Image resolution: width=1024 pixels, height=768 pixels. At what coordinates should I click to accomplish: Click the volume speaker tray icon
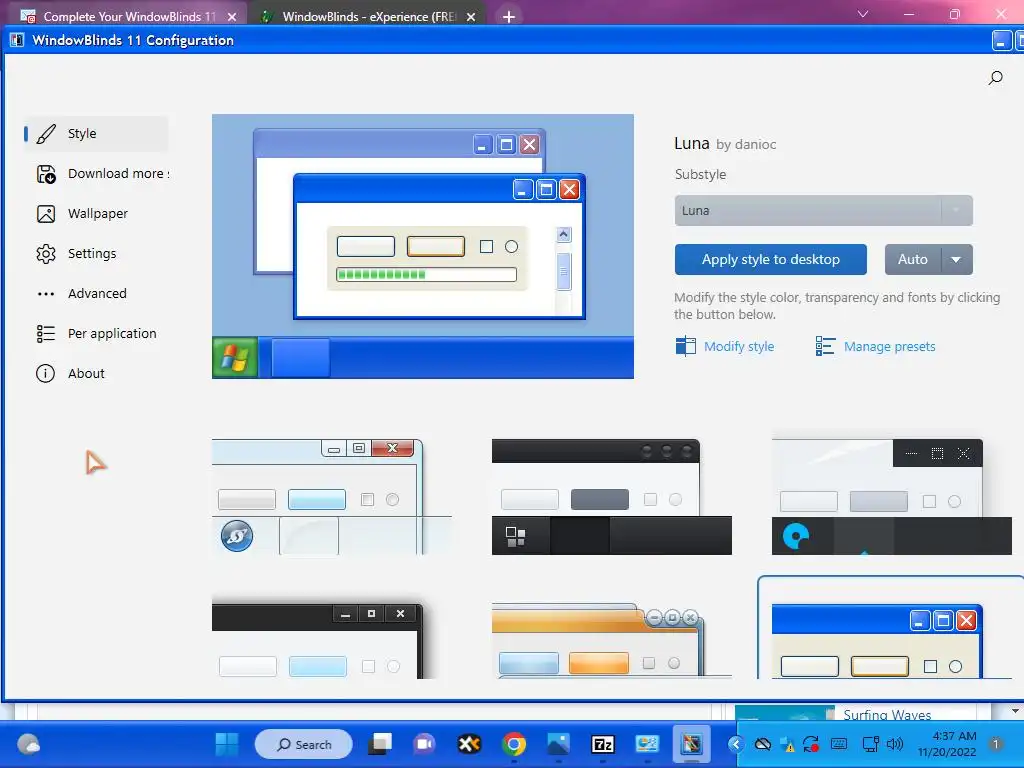(894, 744)
